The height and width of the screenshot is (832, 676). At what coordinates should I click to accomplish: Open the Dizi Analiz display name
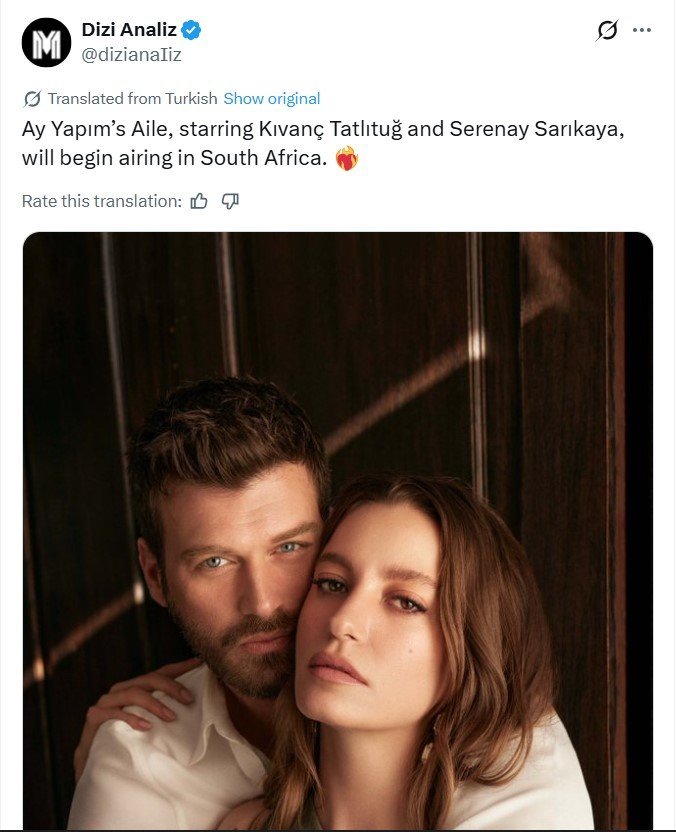[128, 31]
